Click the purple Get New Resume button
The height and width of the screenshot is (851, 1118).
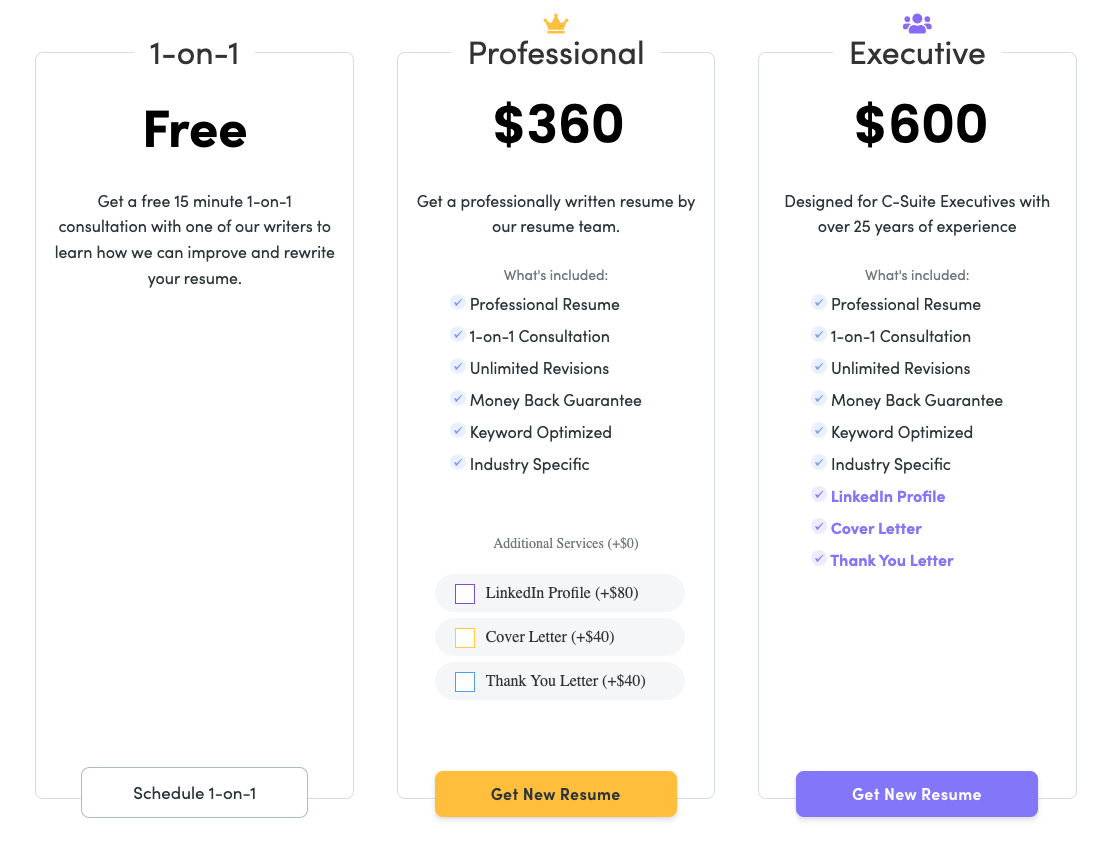(x=917, y=794)
